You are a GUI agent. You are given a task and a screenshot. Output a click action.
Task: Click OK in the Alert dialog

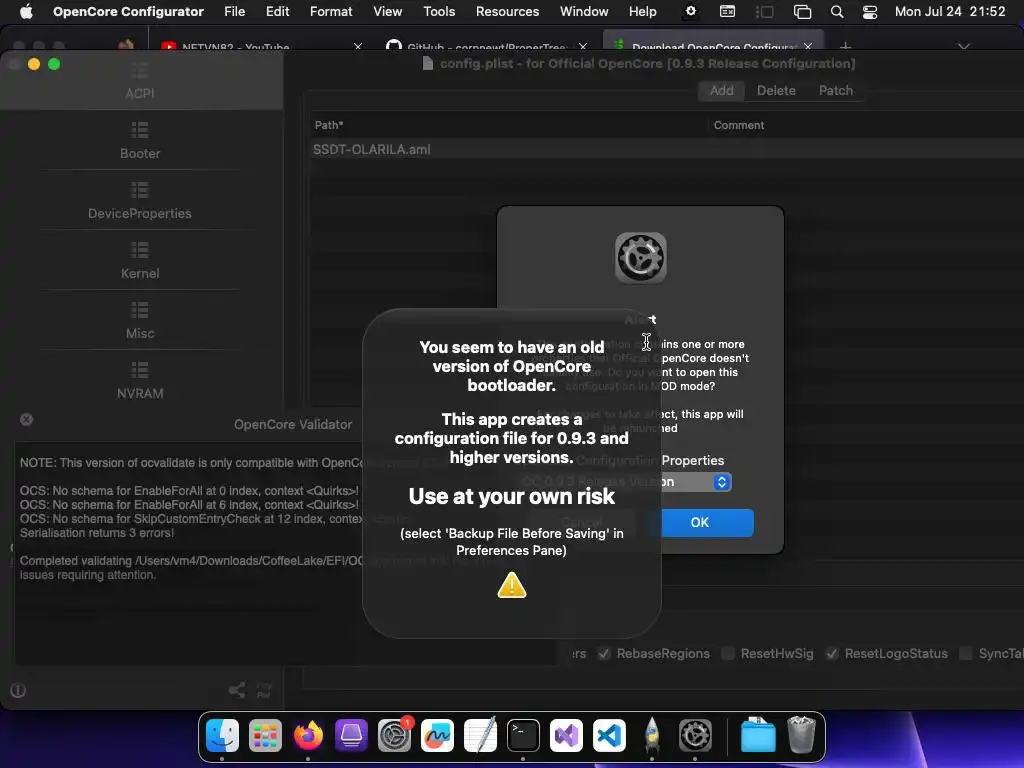coord(707,522)
